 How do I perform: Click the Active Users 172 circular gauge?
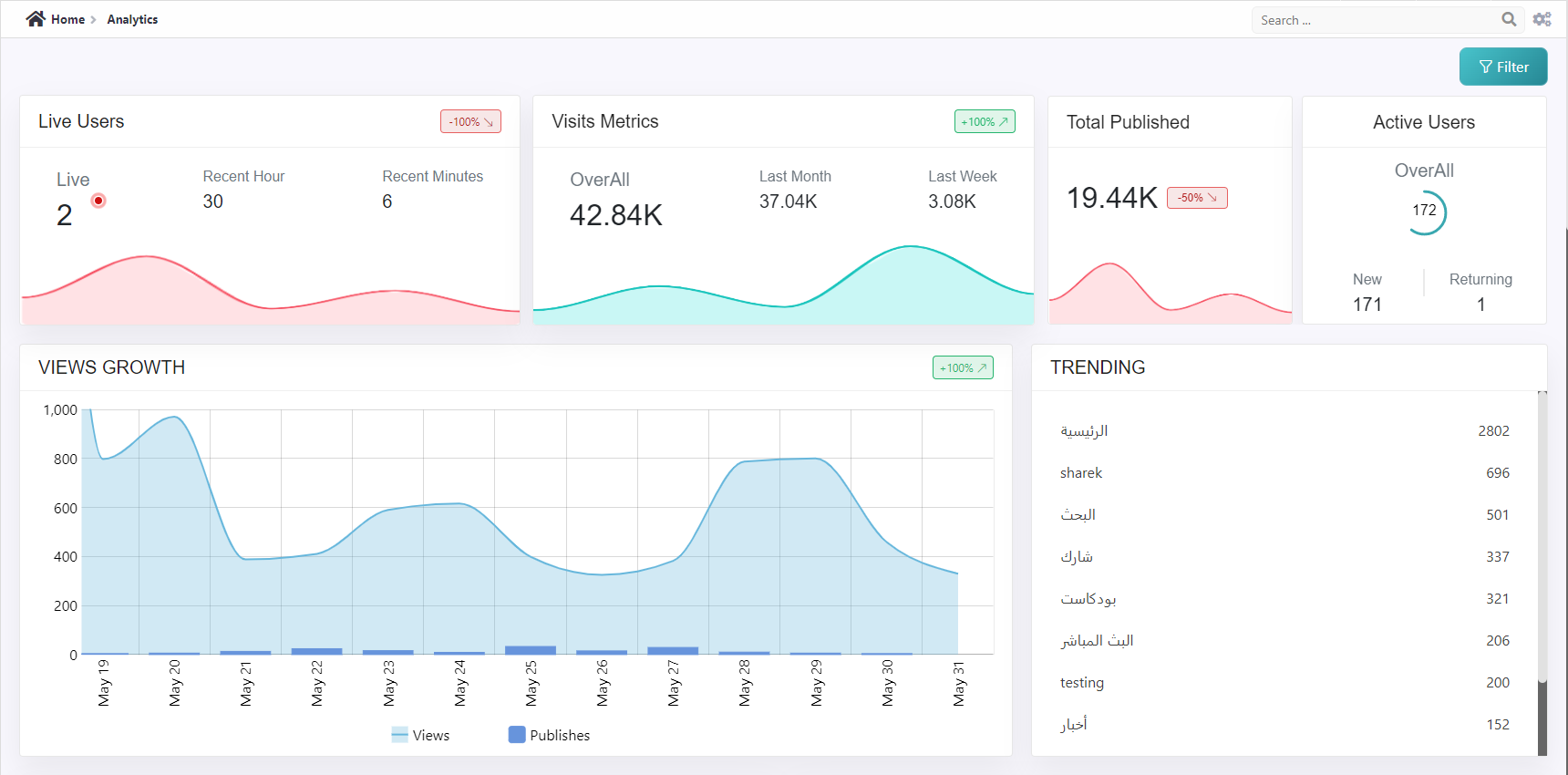[1424, 212]
